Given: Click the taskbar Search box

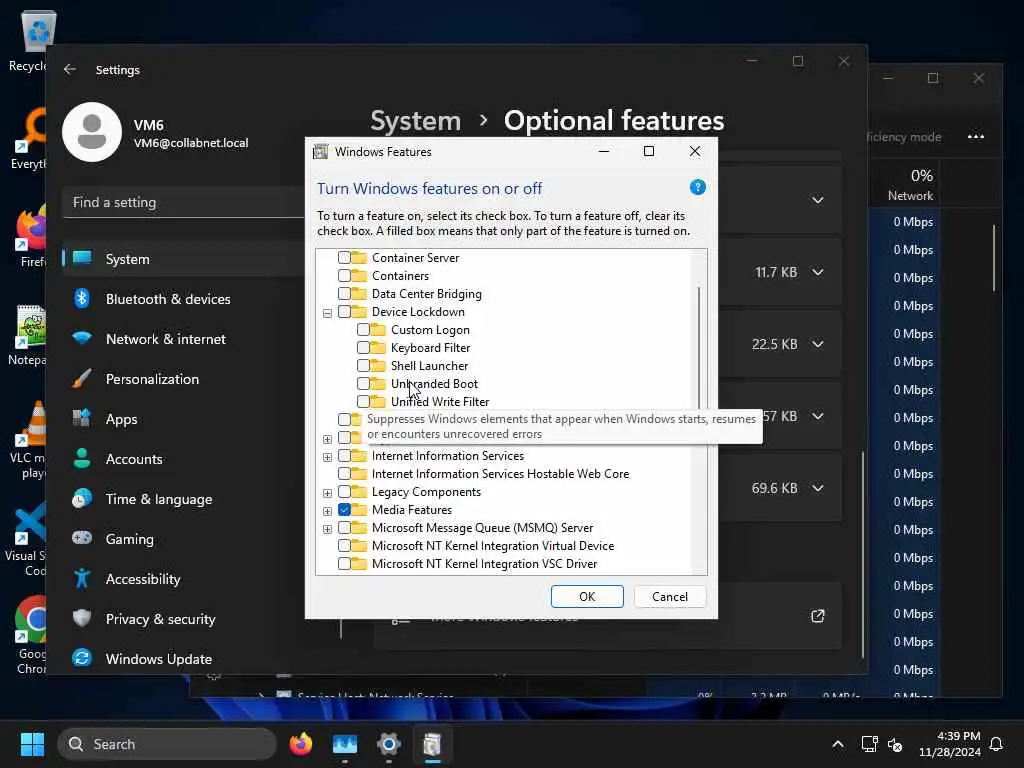Looking at the screenshot, I should (x=167, y=744).
